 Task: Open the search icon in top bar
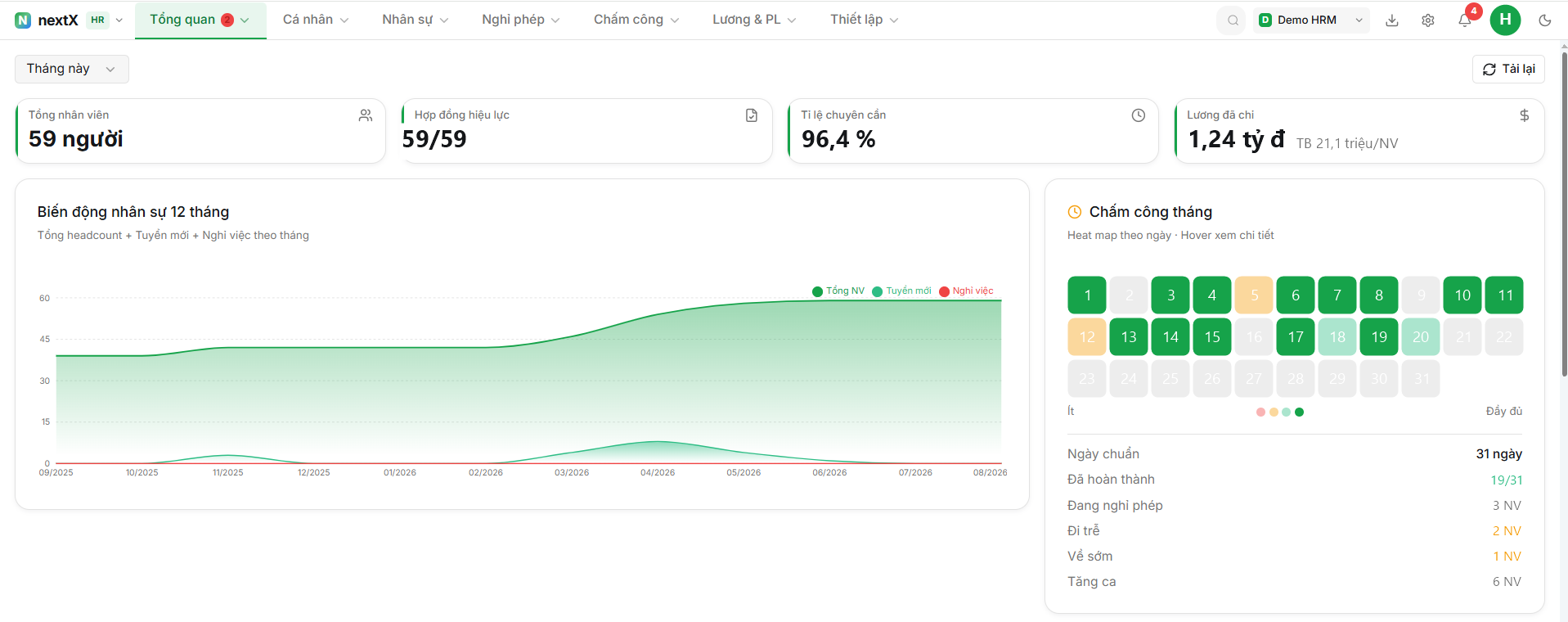pos(1233,20)
